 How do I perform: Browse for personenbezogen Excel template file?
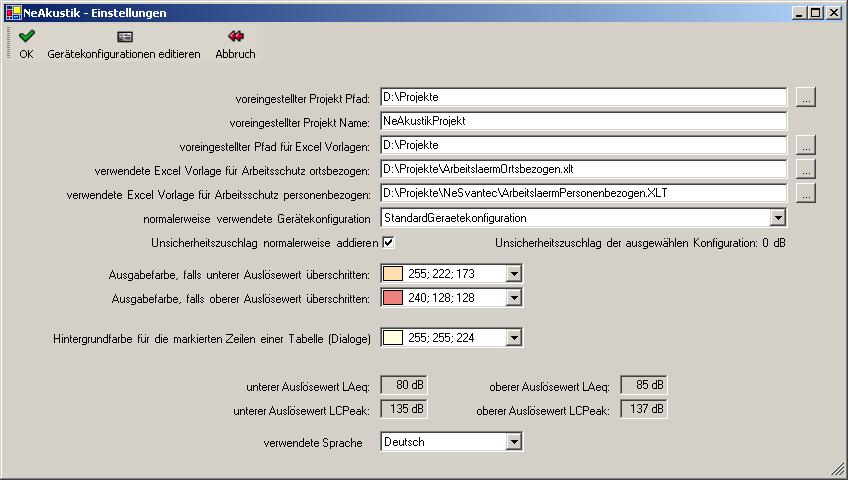(x=806, y=193)
